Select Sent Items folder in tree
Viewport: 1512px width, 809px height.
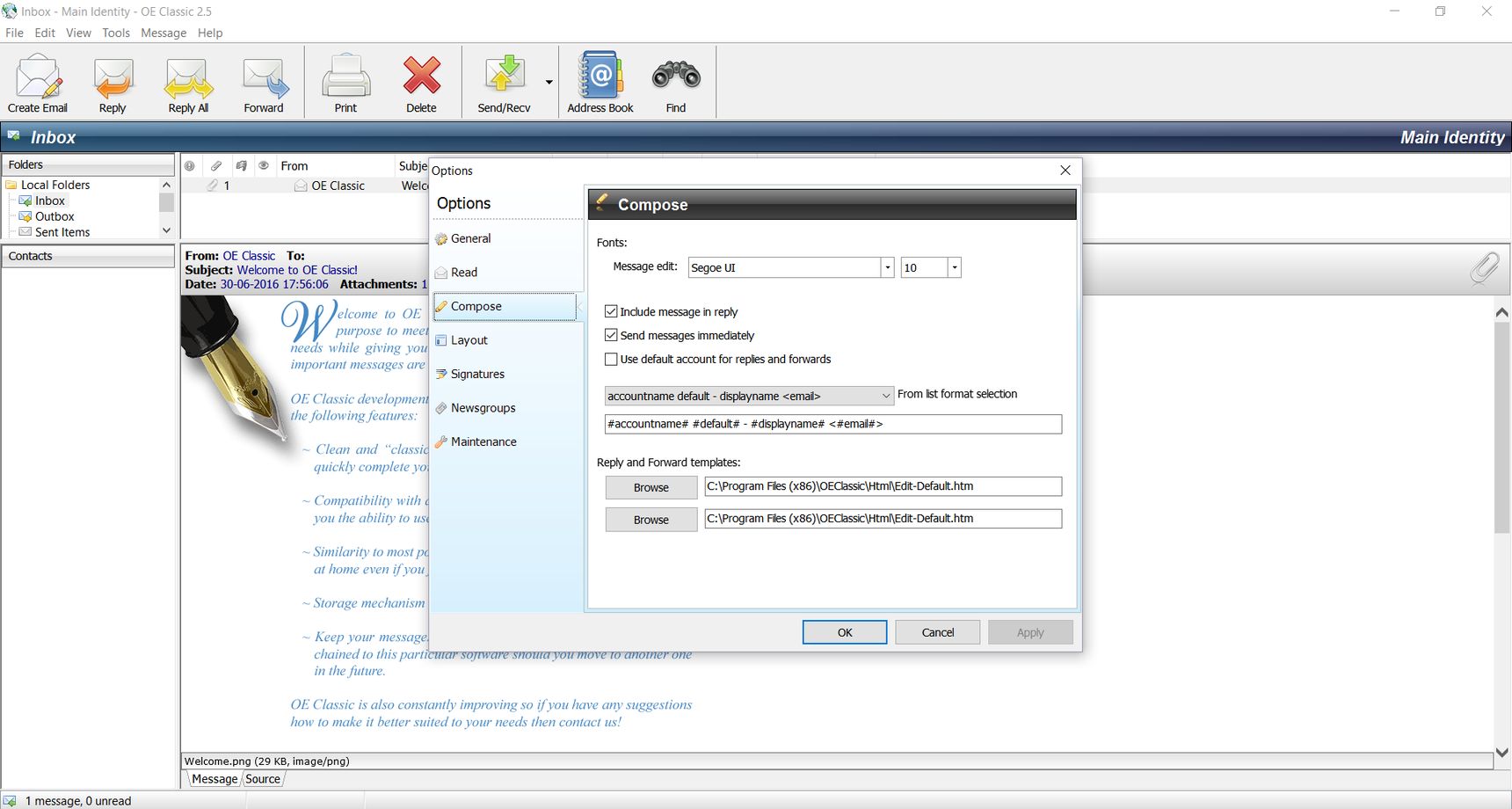[x=62, y=232]
